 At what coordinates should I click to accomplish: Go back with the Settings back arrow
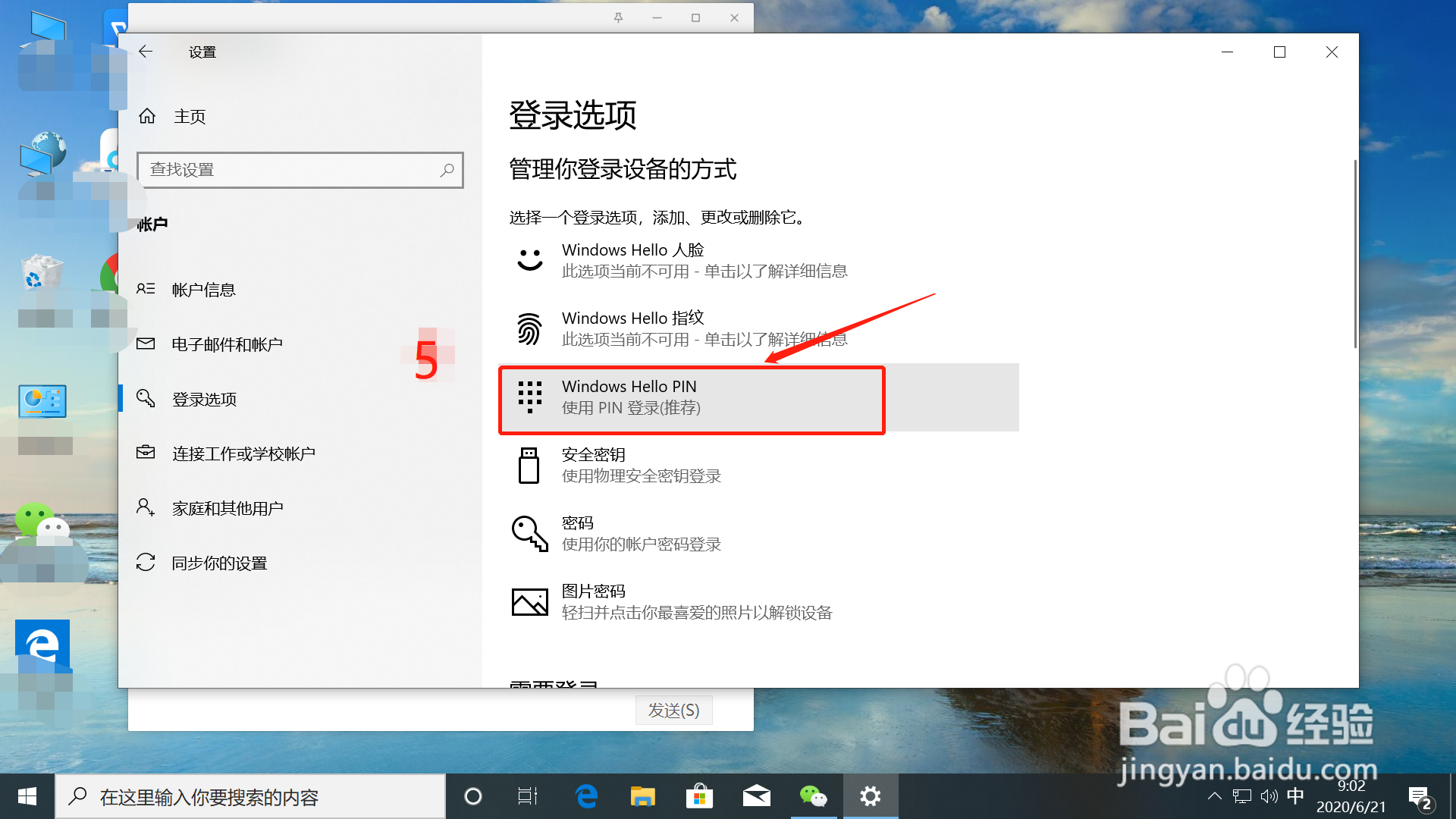146,52
